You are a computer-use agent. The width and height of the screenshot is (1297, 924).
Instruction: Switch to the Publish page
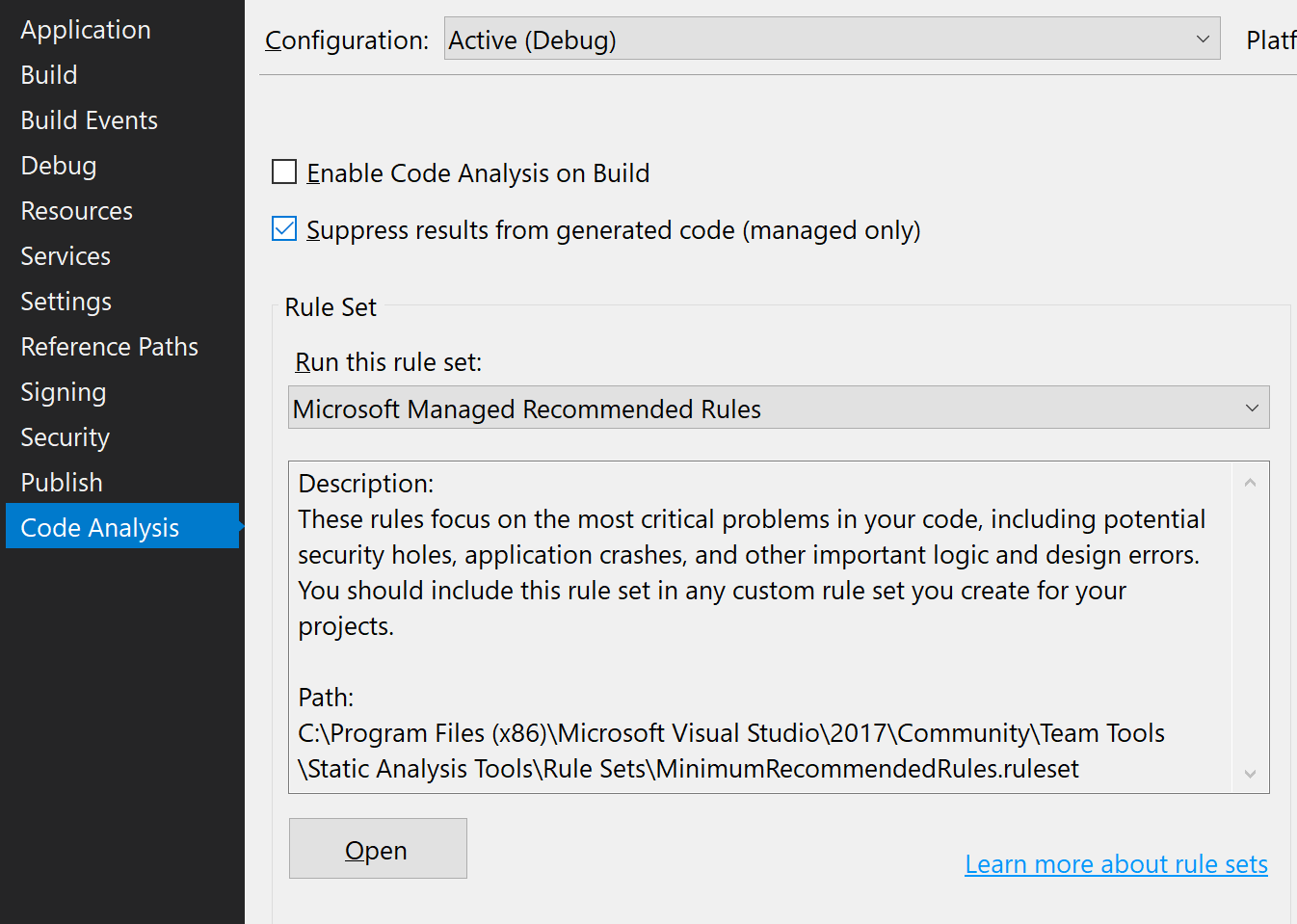click(x=61, y=482)
